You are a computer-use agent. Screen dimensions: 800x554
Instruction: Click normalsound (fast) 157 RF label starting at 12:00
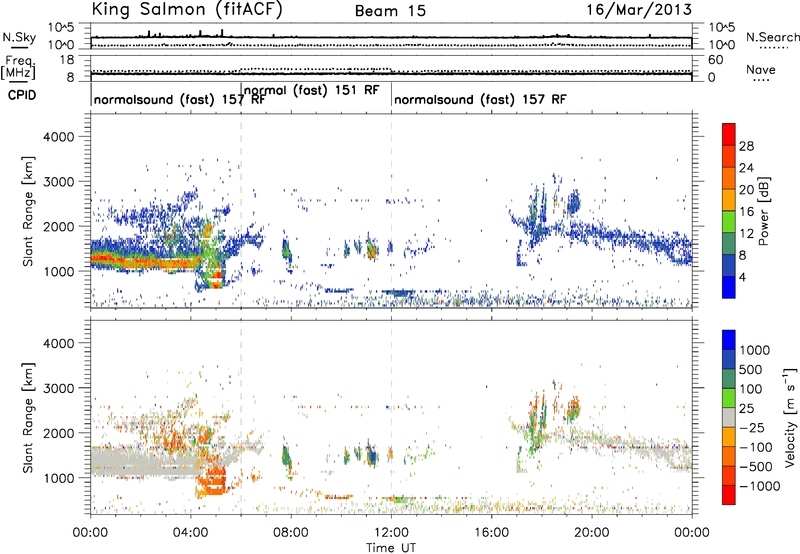[x=480, y=99]
